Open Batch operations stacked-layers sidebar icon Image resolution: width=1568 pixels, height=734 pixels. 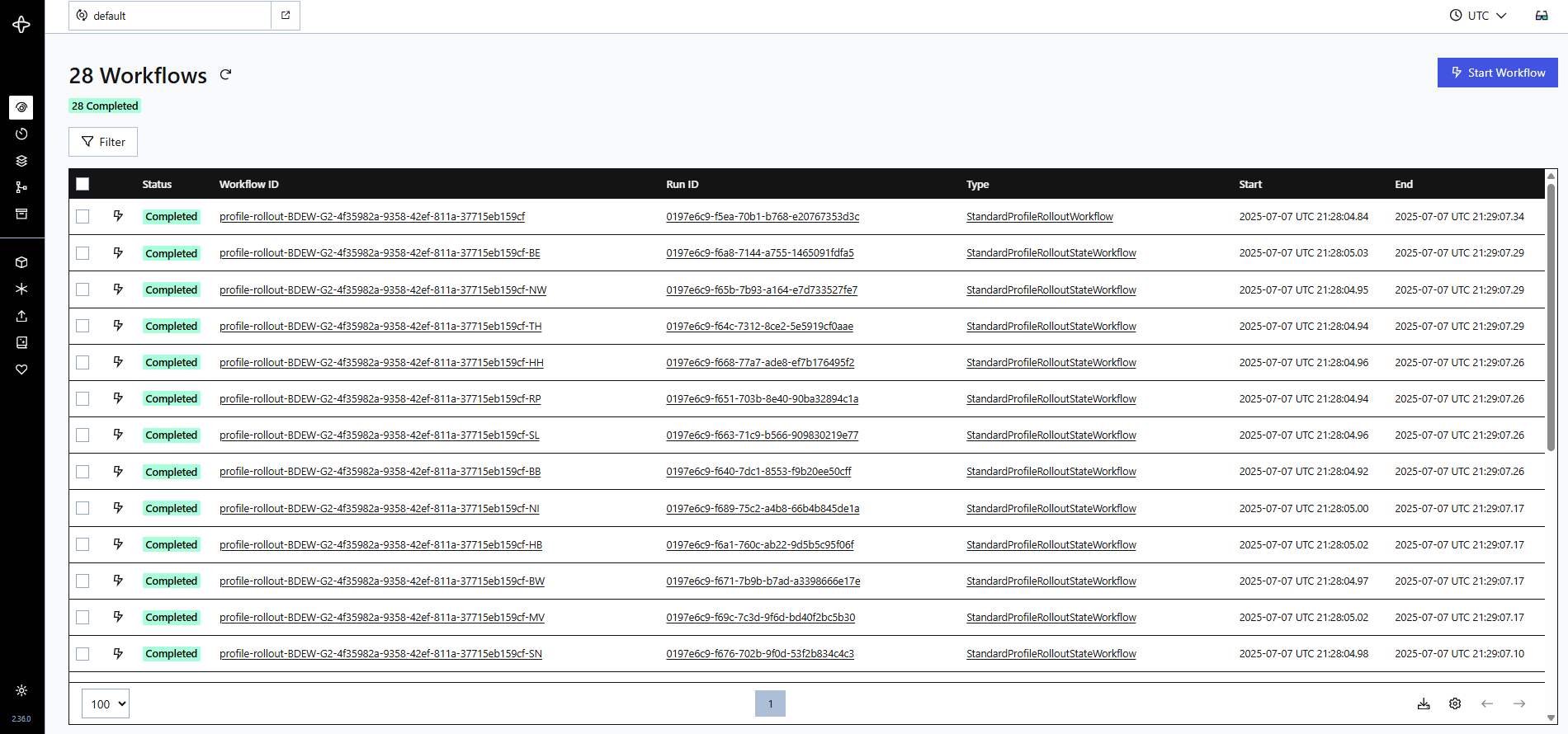click(21, 161)
